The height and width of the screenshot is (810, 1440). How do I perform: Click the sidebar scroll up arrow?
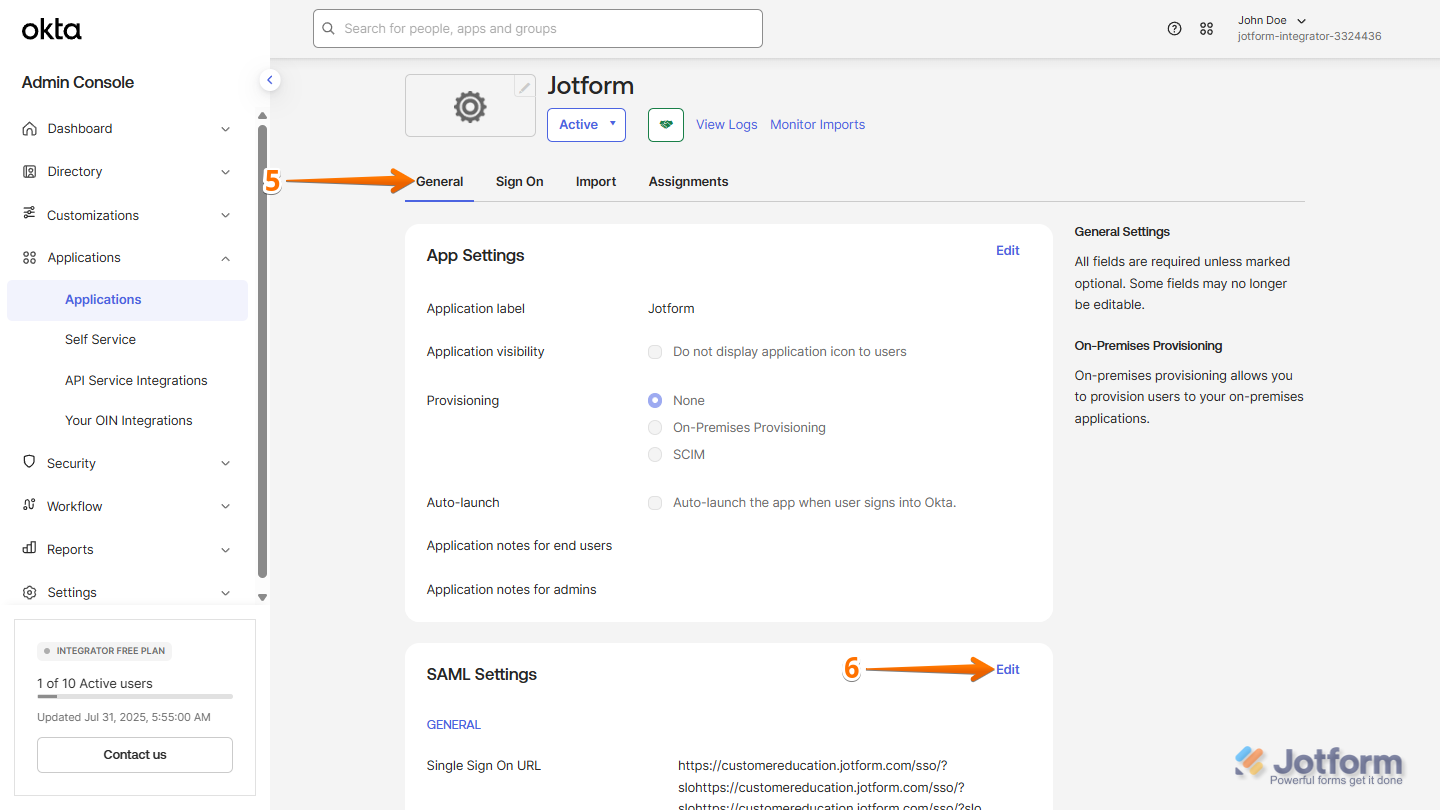[x=262, y=116]
